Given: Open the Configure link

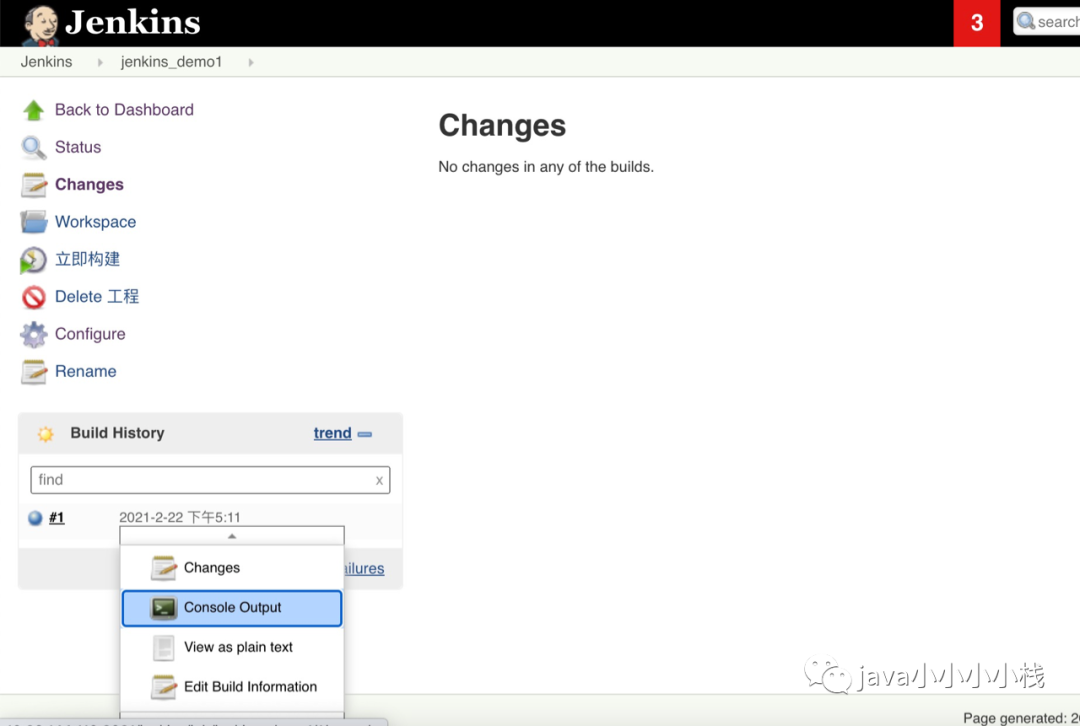Looking at the screenshot, I should click(90, 335).
